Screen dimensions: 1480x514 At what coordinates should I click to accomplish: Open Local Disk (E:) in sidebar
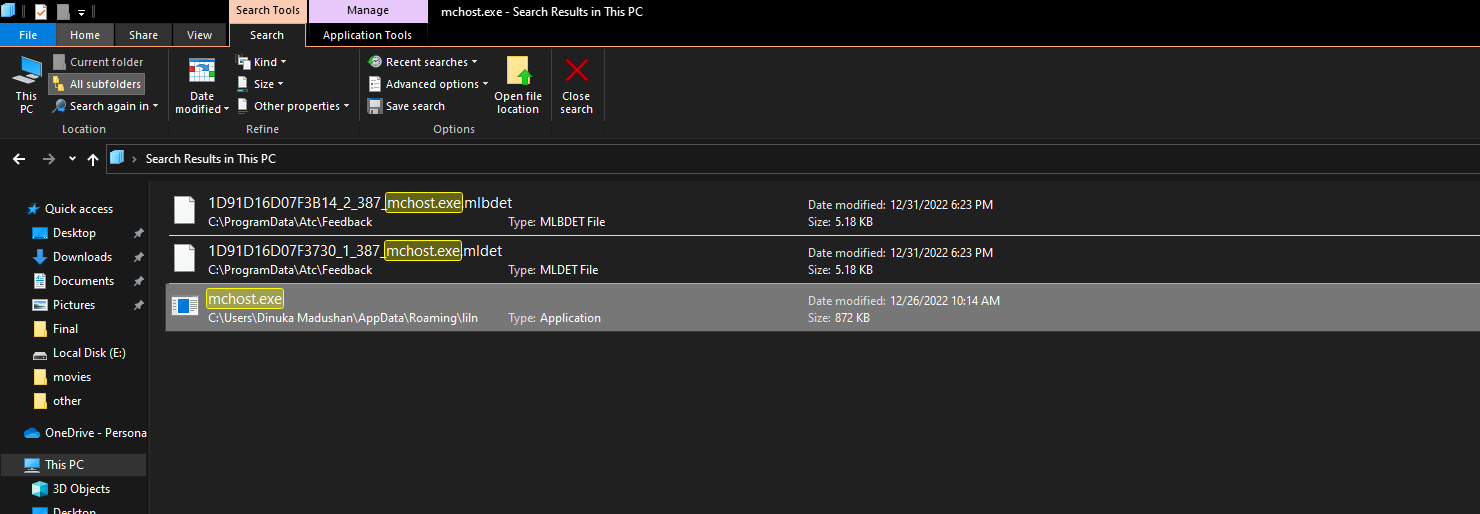(x=89, y=353)
